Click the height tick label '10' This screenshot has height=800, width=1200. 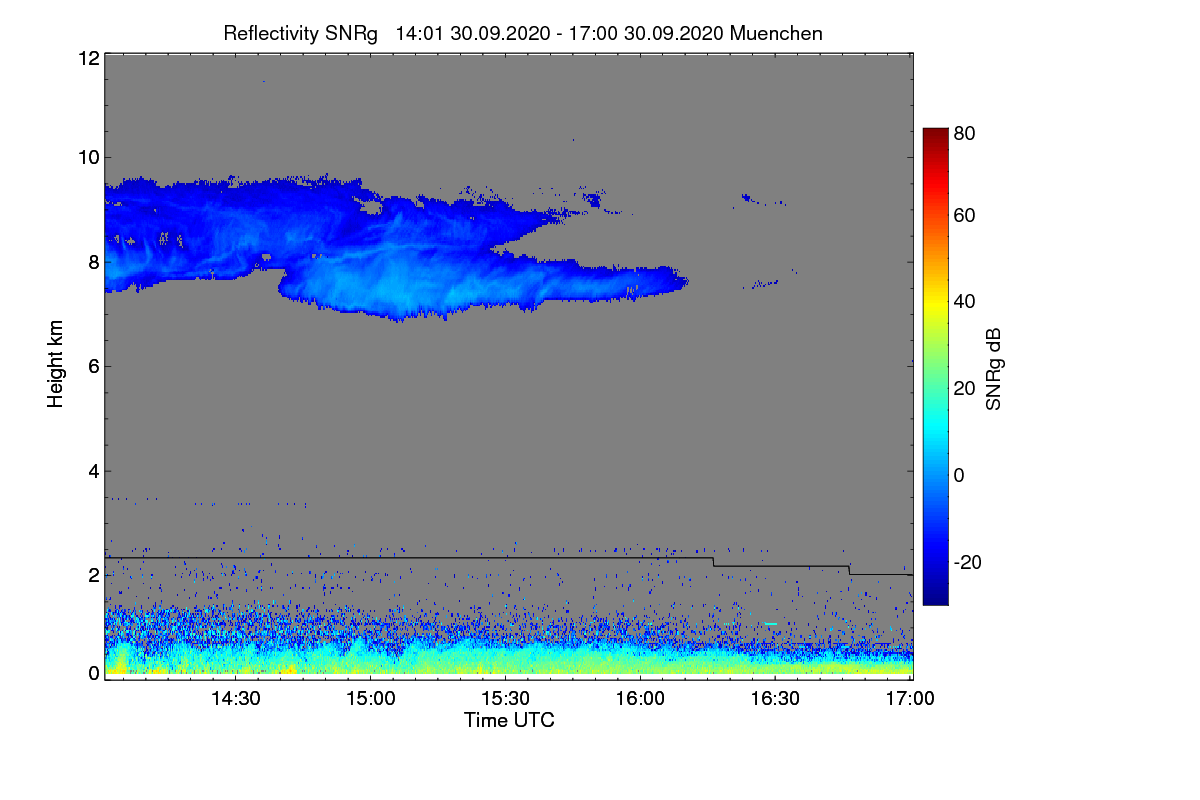pos(88,157)
